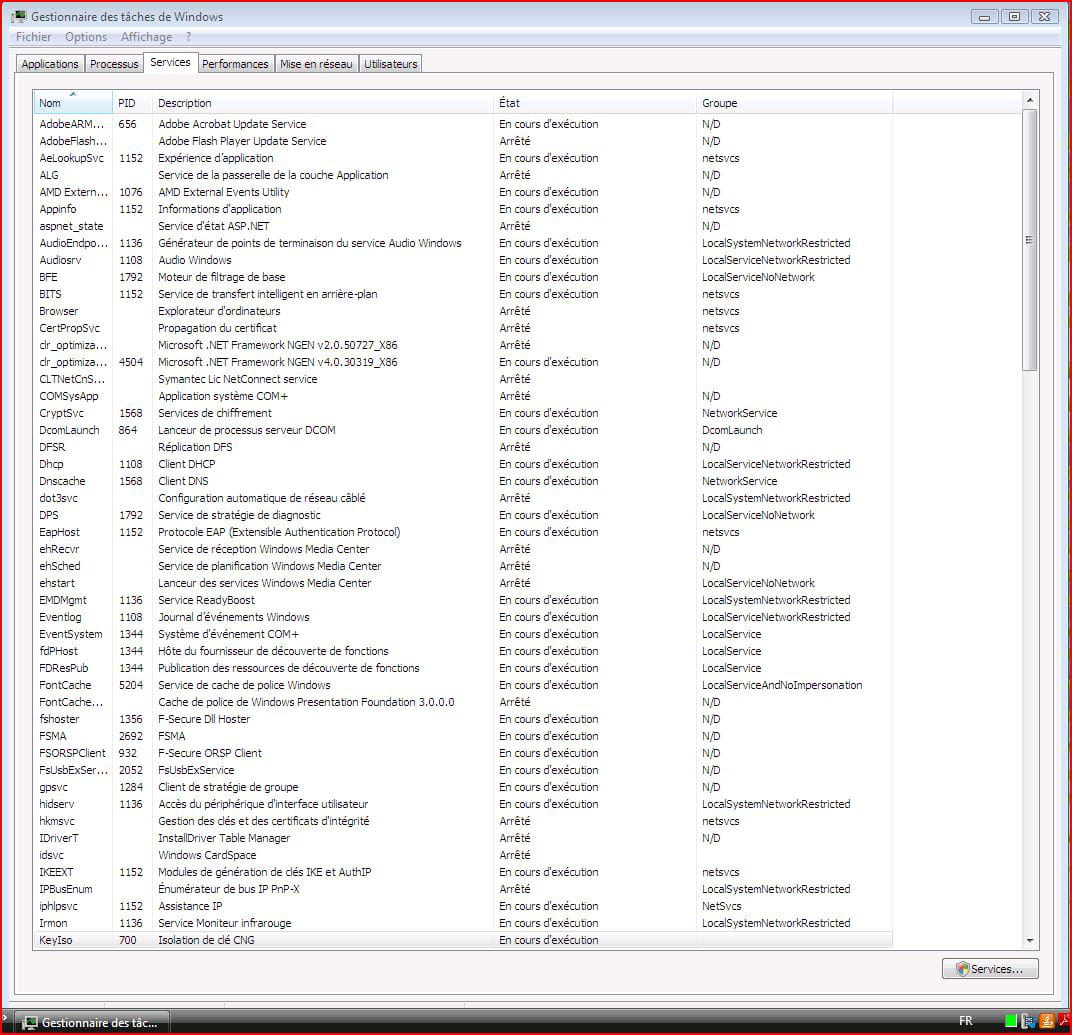1072x1035 pixels.
Task: Select the ehRecvr service row
Action: click(462, 549)
